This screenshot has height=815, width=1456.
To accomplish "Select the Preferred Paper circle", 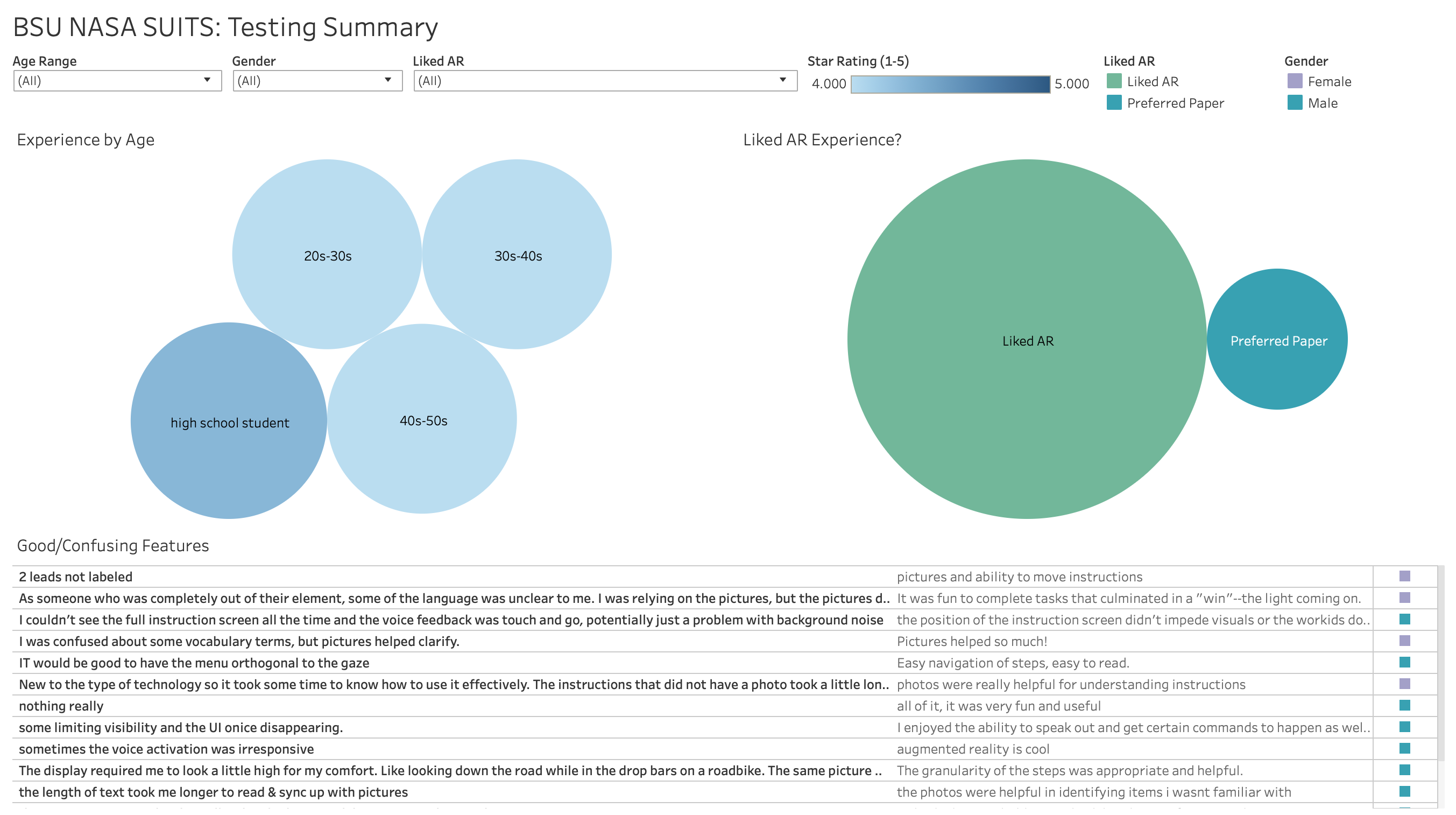I will pyautogui.click(x=1277, y=339).
